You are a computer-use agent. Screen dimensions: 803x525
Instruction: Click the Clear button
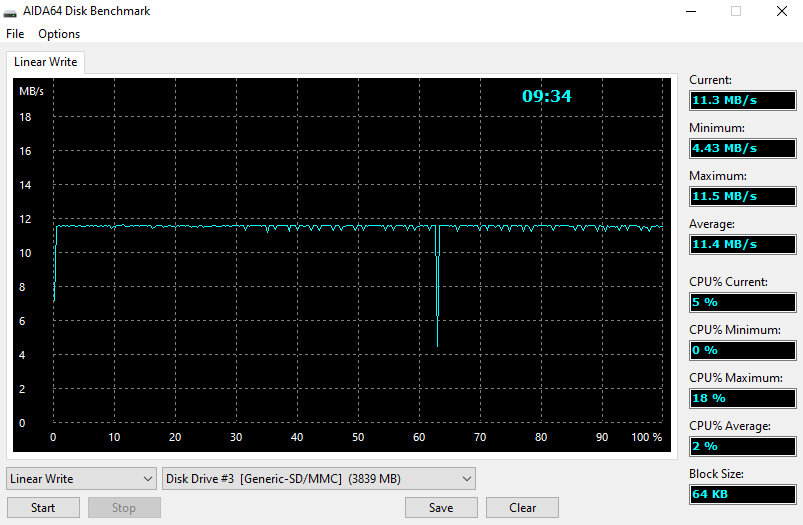click(x=522, y=508)
